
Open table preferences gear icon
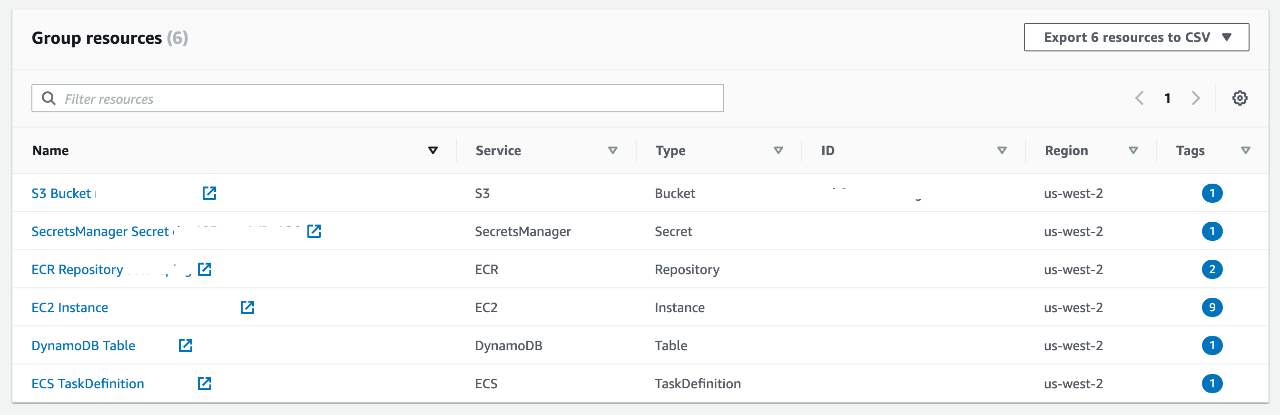[x=1240, y=98]
